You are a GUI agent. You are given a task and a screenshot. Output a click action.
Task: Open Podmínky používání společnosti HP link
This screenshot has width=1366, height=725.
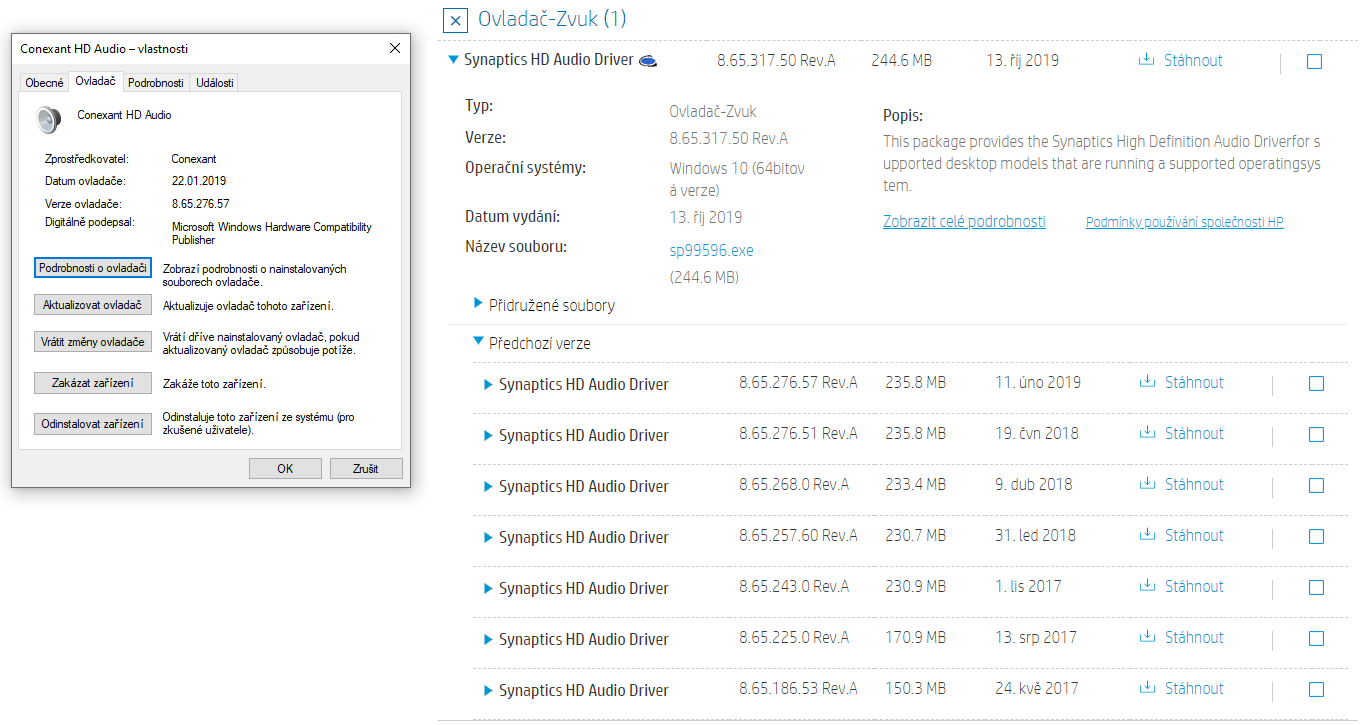1184,222
